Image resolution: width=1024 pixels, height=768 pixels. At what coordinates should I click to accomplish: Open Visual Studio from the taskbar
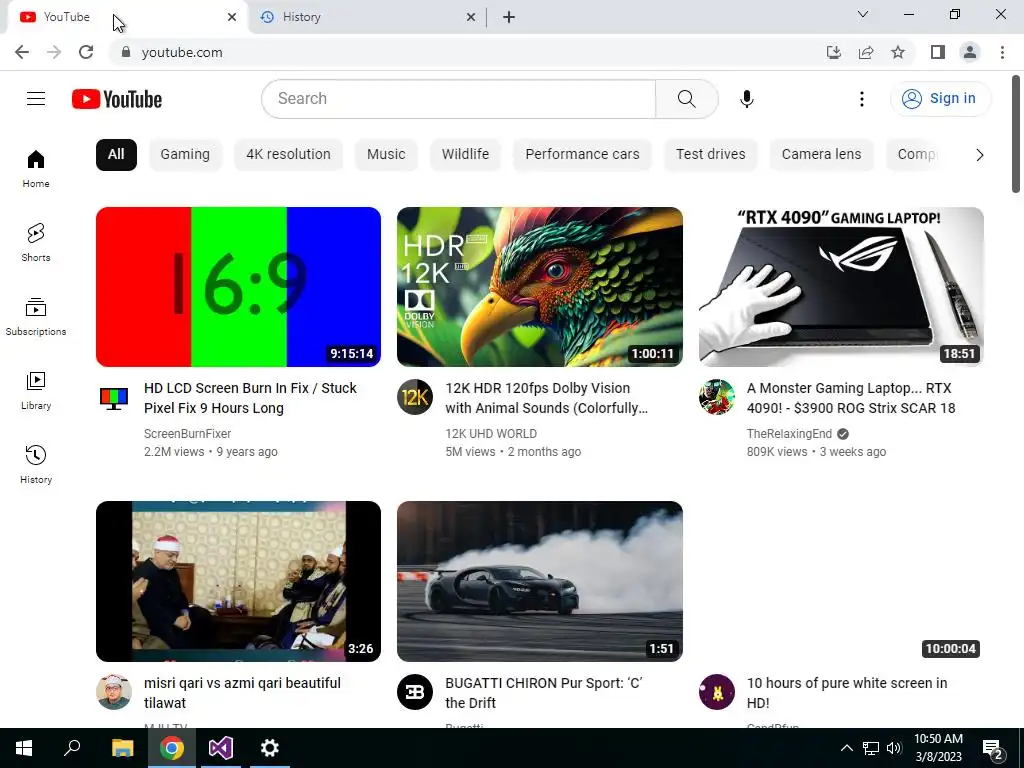click(221, 748)
